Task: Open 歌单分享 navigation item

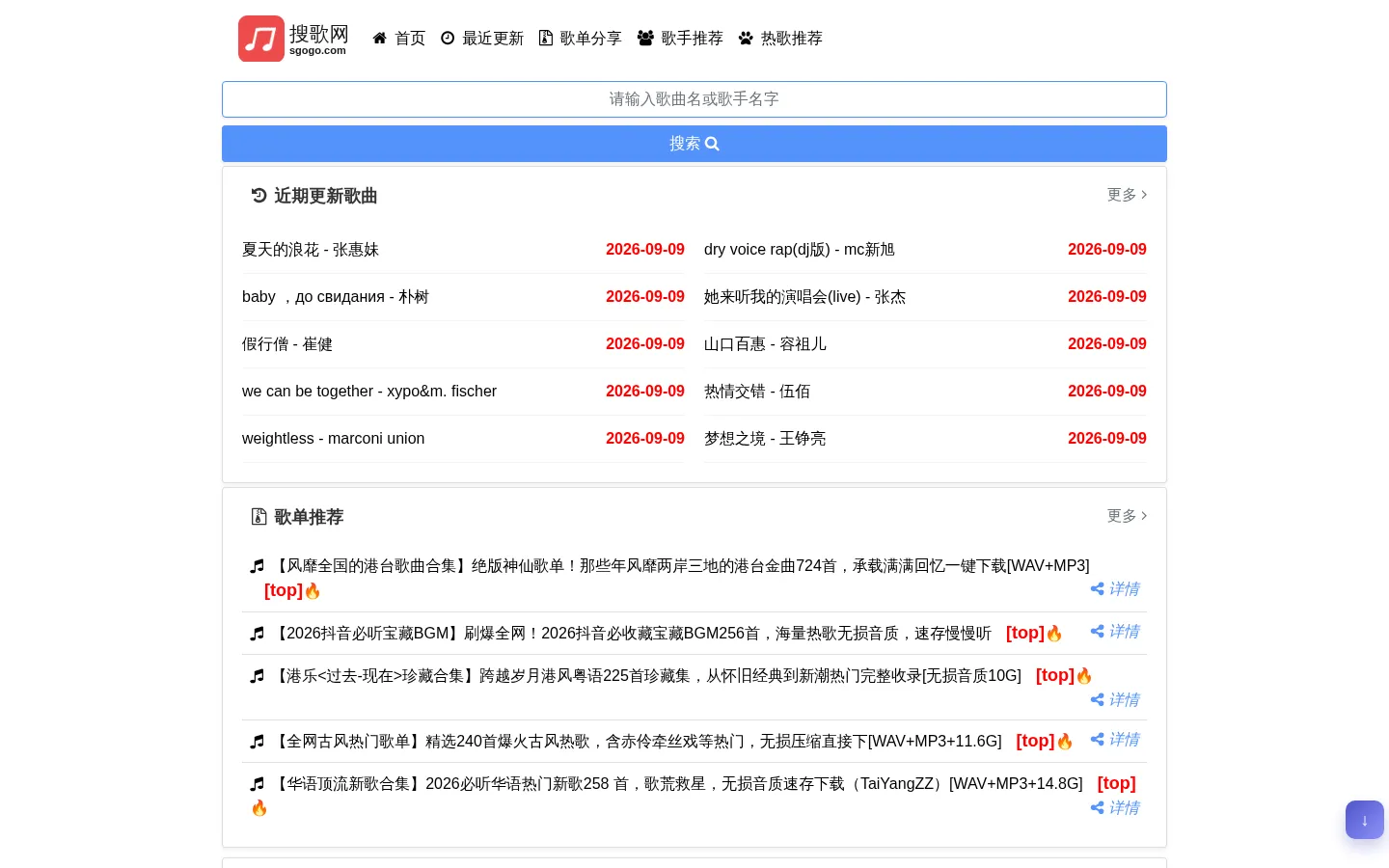Action: (581, 39)
